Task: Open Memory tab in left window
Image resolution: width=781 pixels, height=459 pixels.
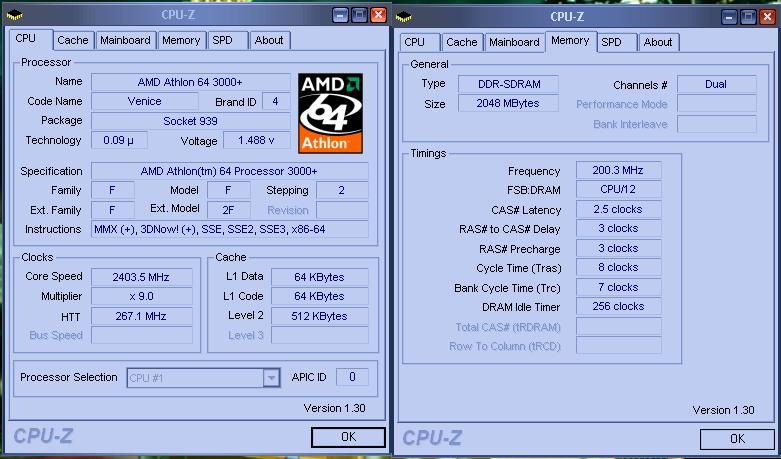Action: (181, 40)
